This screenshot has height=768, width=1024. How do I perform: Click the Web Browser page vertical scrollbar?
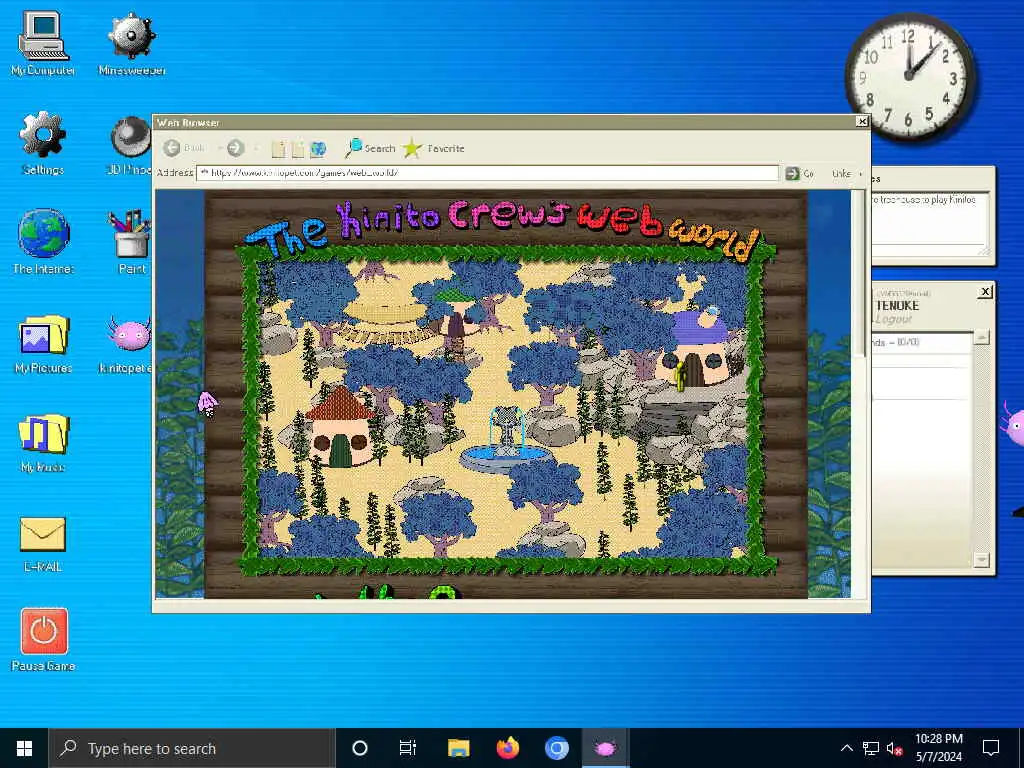(861, 274)
